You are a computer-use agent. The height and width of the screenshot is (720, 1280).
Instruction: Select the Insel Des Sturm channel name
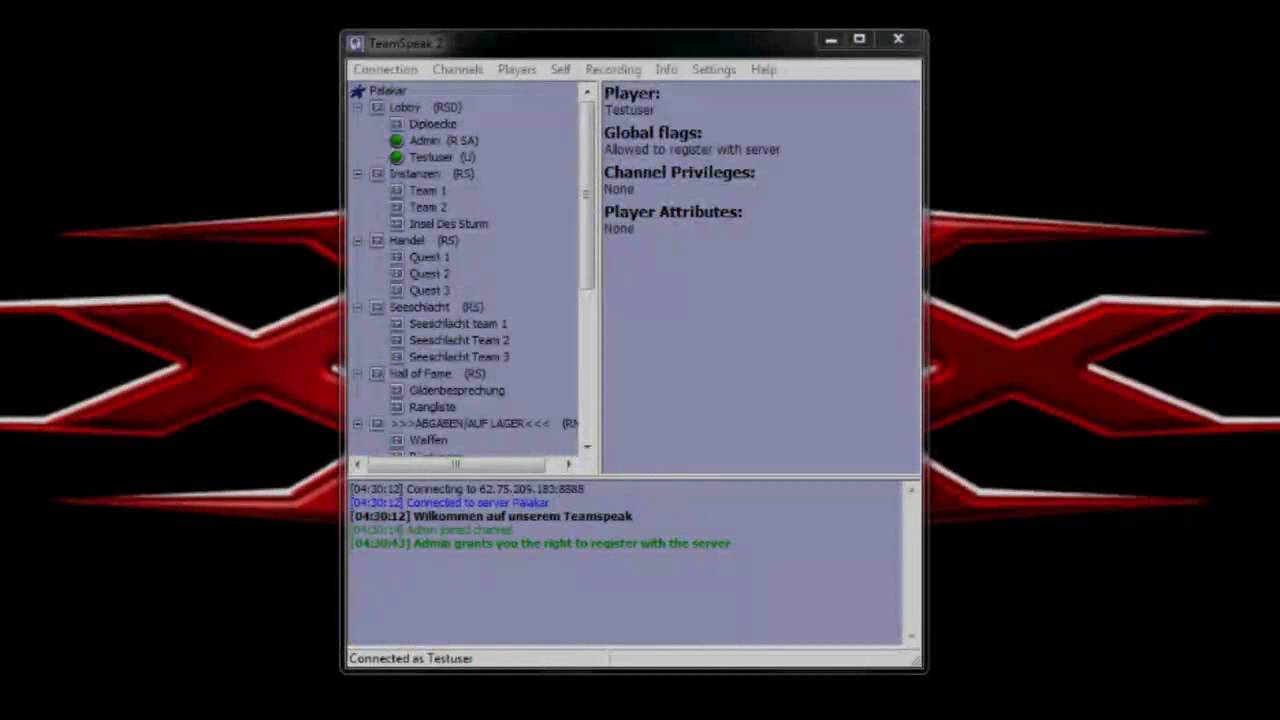click(x=449, y=224)
